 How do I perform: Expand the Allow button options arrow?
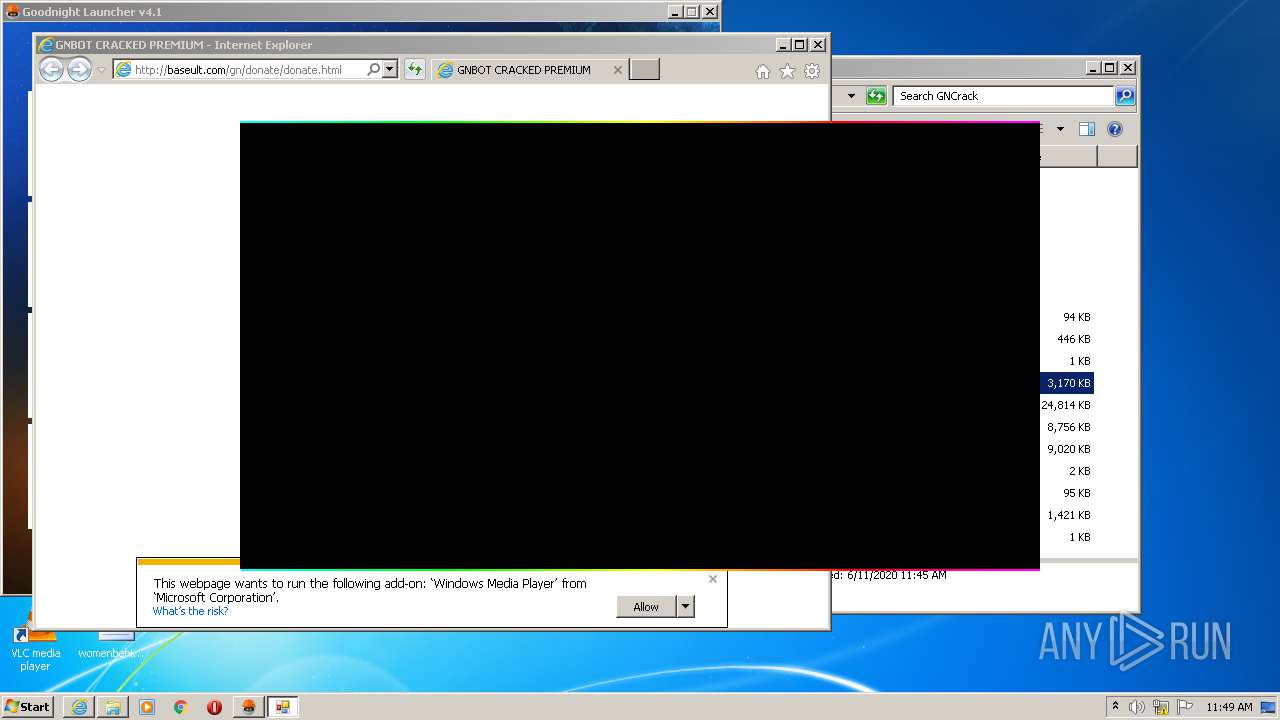685,606
